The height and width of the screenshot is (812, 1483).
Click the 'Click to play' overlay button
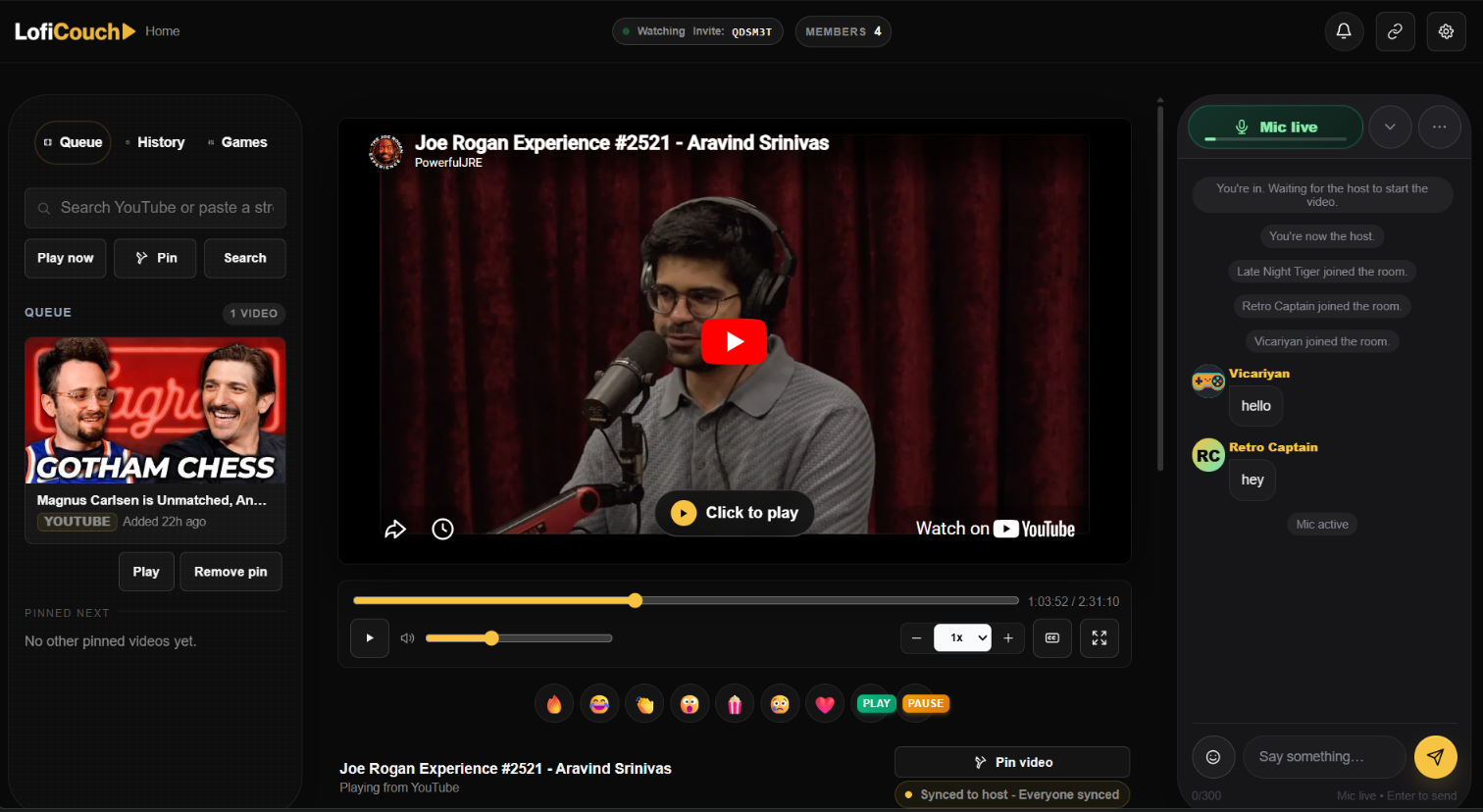(735, 513)
